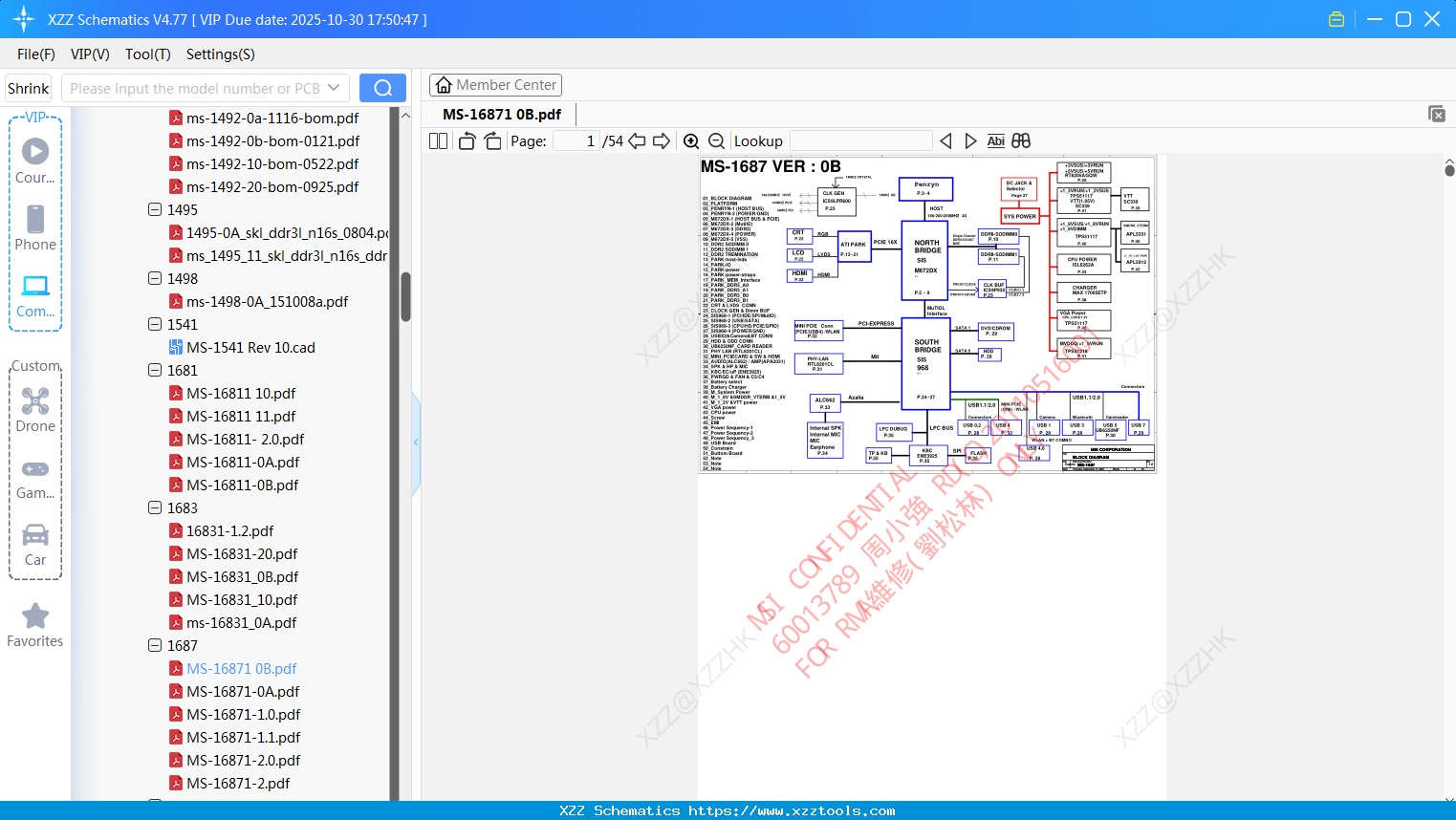This screenshot has height=820, width=1456.
Task: Click the file tree vertical scrollbar thumb
Action: 405,297
